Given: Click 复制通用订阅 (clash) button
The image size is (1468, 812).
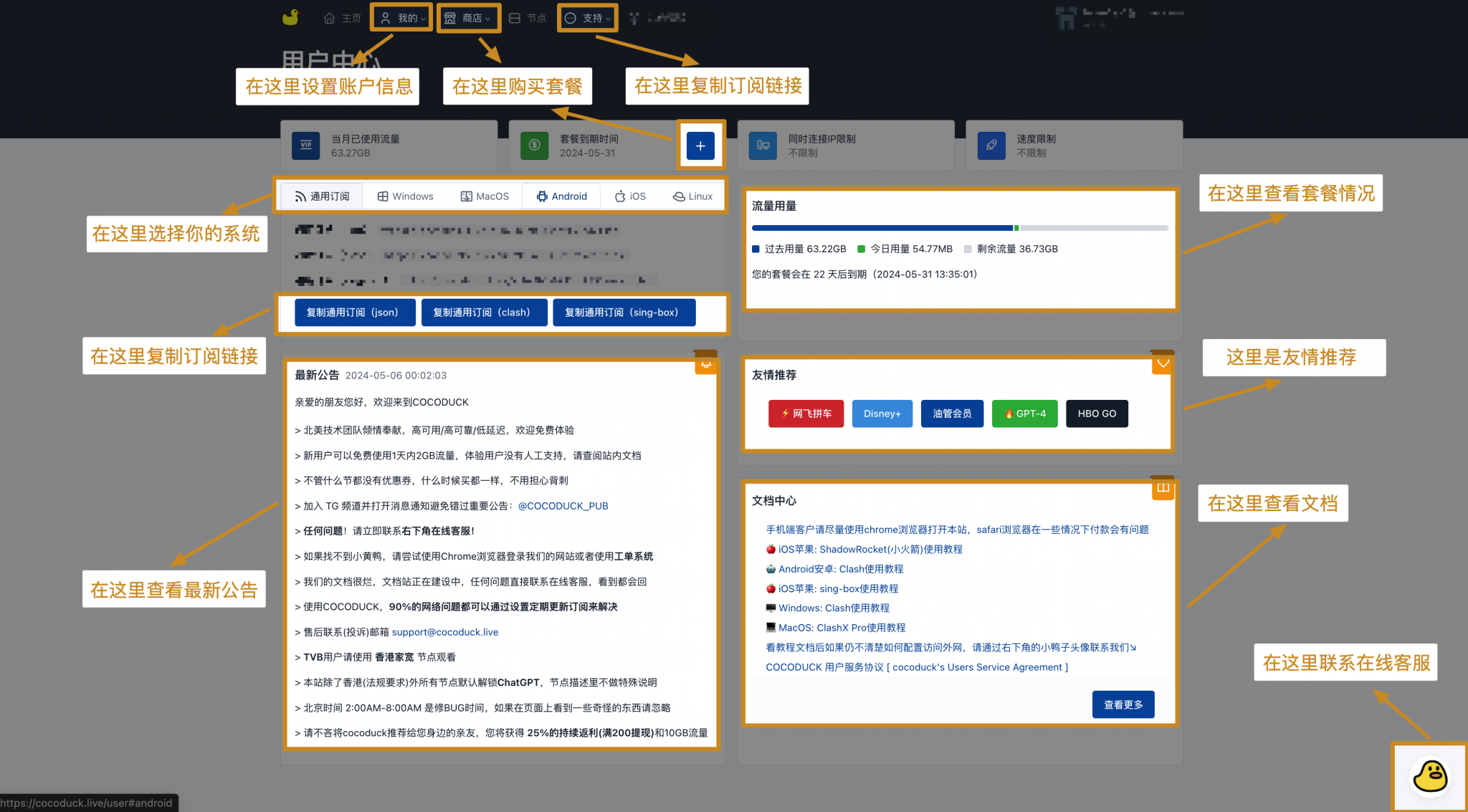Looking at the screenshot, I should pos(485,312).
